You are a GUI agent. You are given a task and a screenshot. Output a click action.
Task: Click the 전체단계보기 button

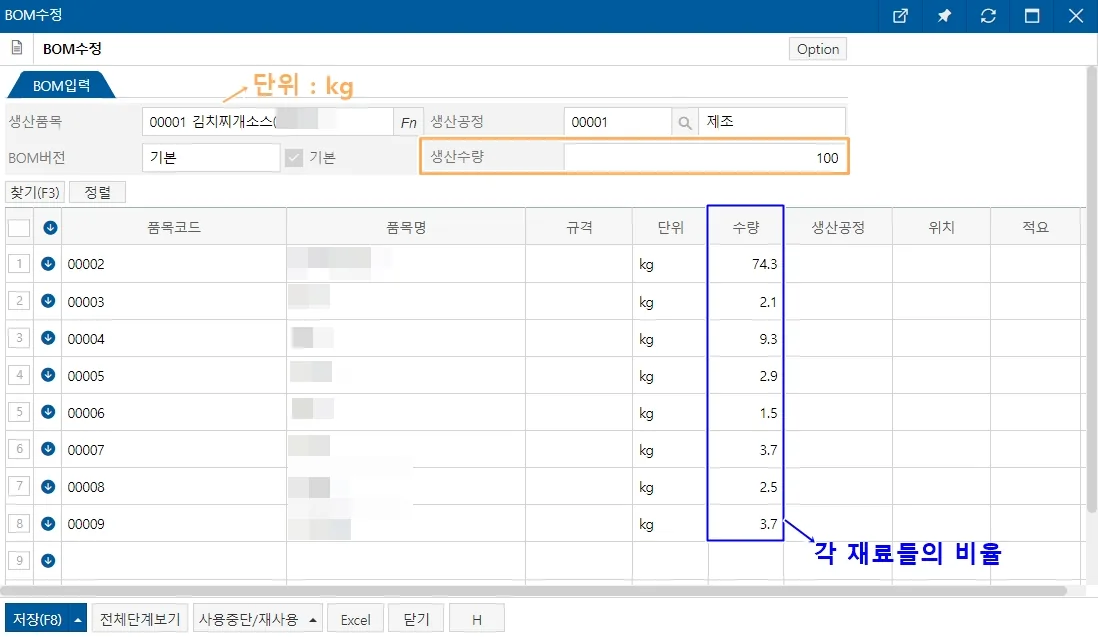[140, 620]
